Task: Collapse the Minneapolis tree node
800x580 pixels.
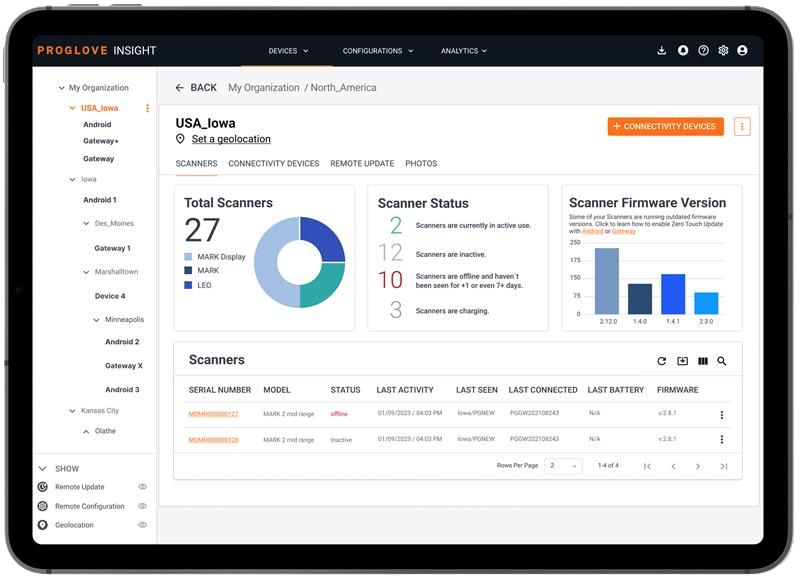Action: click(96, 320)
